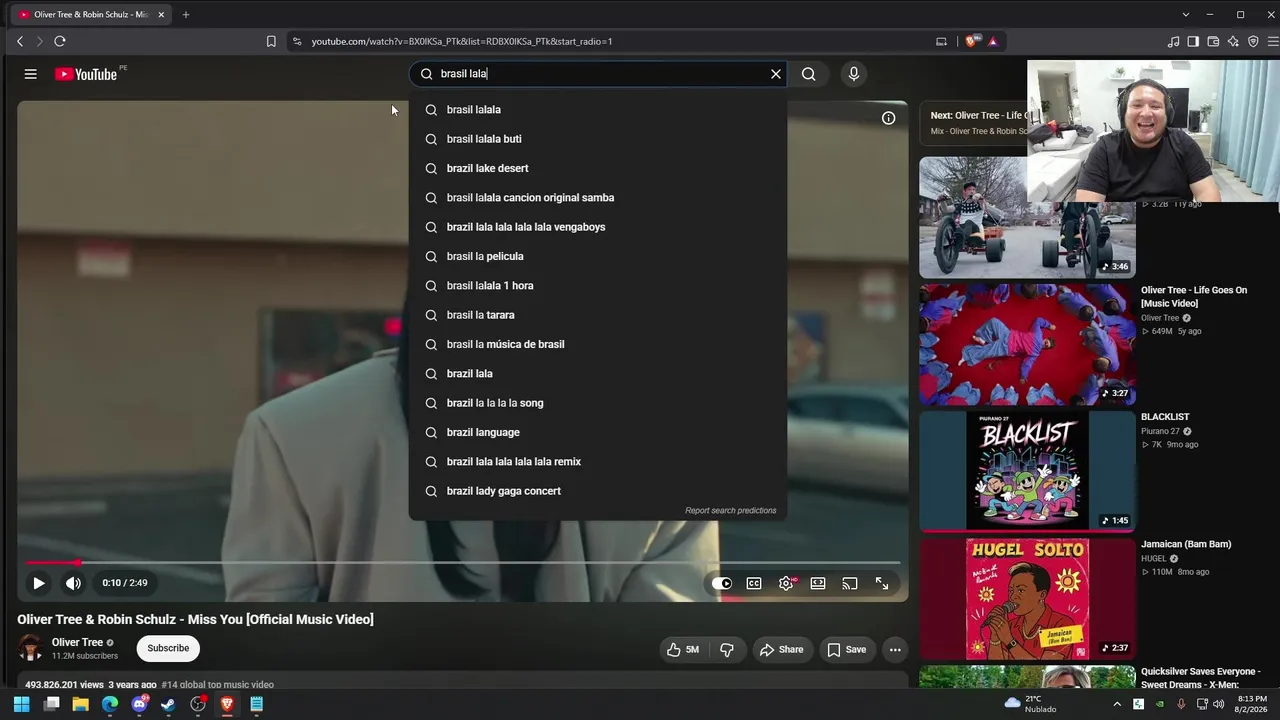
Task: Submit search with the magnifier button
Action: (808, 74)
